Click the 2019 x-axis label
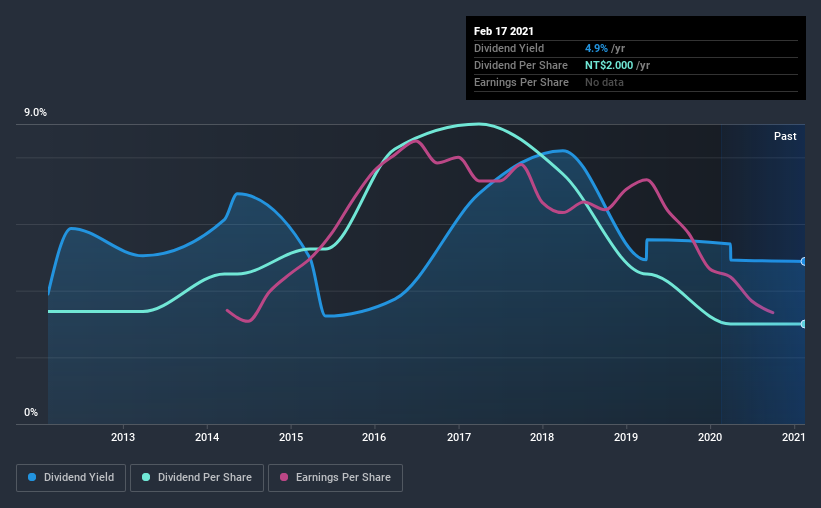 626,437
